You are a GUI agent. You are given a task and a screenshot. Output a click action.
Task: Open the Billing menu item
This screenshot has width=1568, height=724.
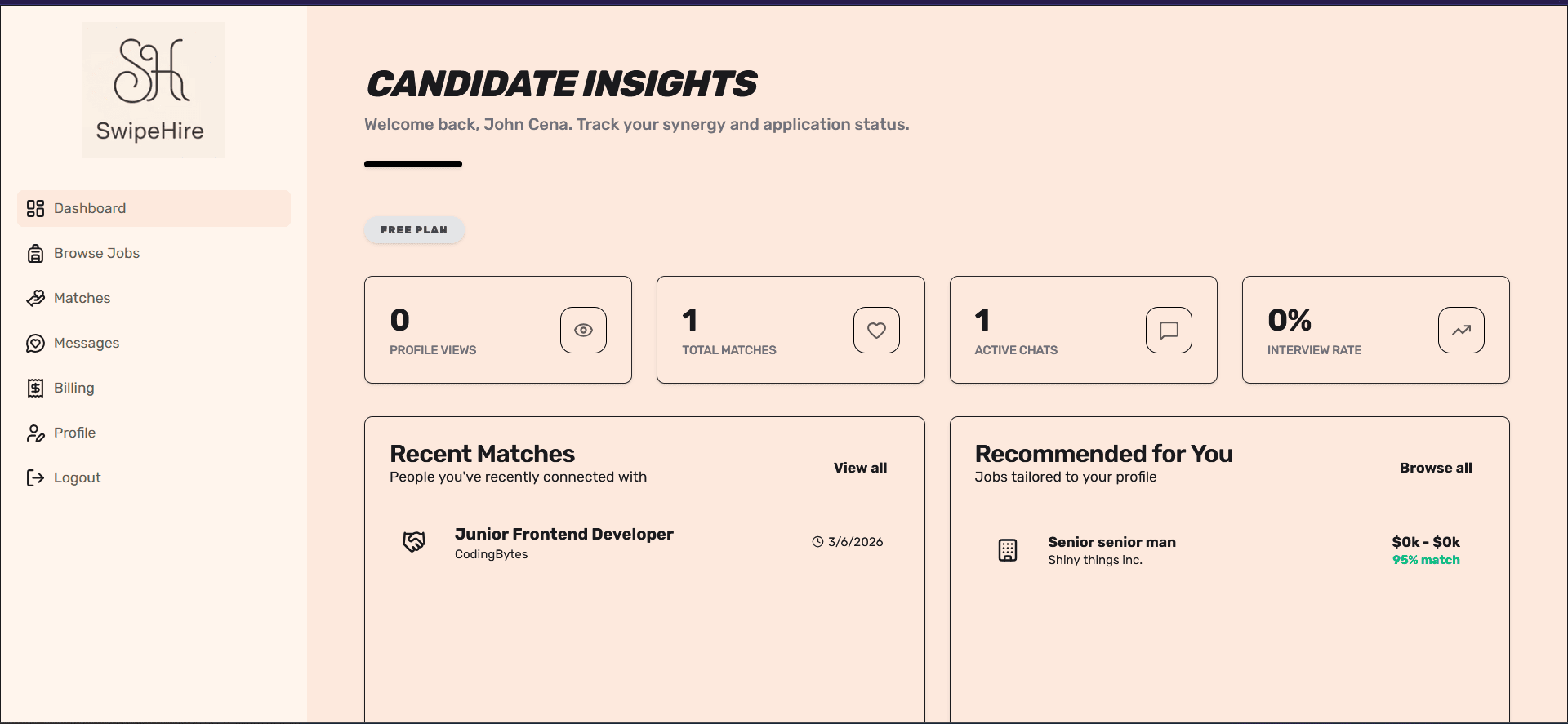point(74,389)
